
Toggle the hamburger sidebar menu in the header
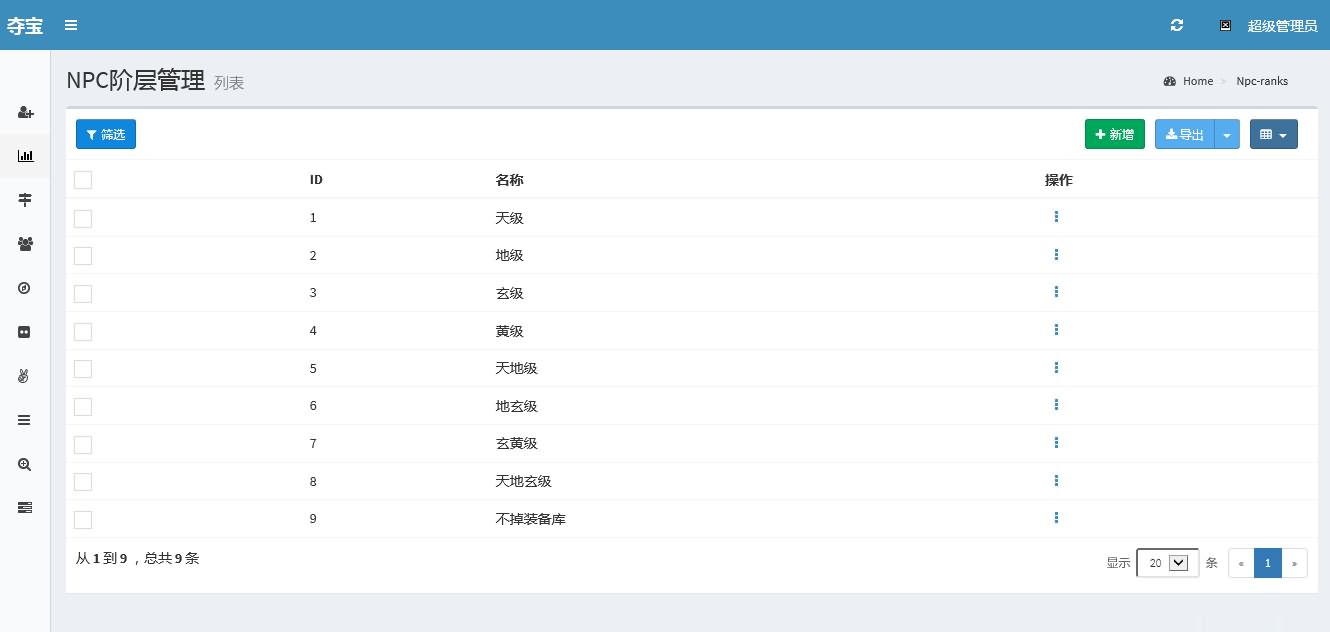coord(71,25)
